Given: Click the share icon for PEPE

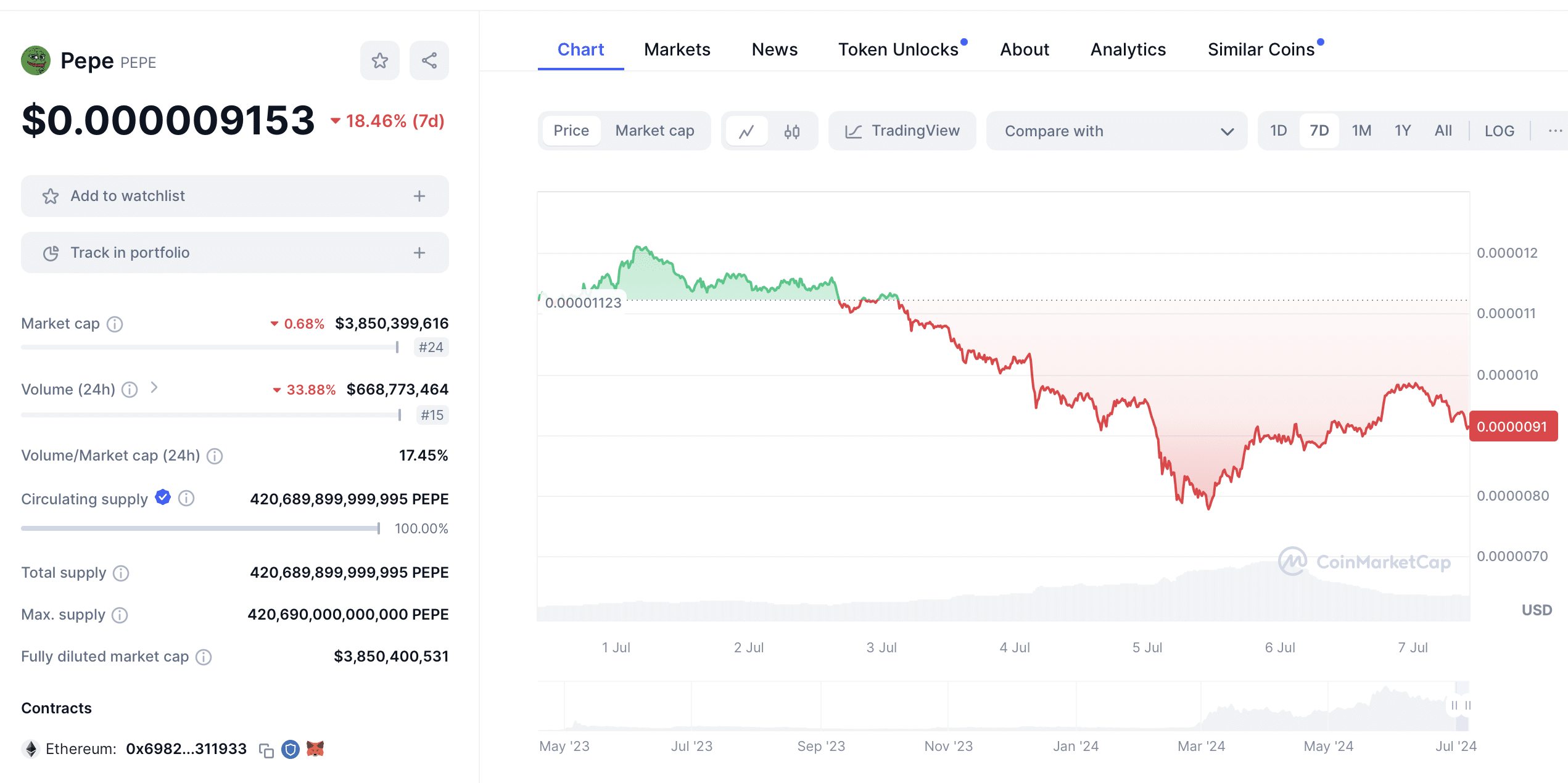Looking at the screenshot, I should [429, 61].
